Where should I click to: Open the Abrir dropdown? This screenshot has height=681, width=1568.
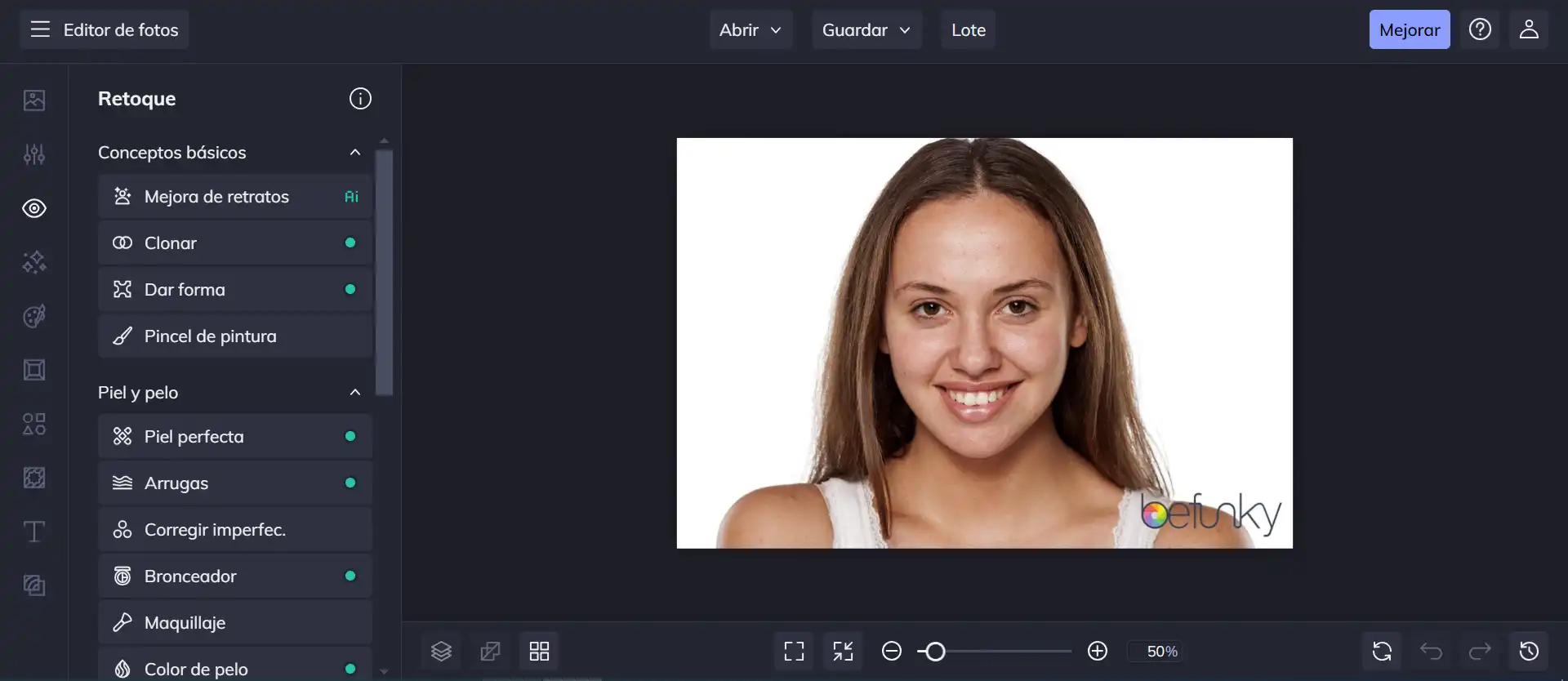coord(751,30)
